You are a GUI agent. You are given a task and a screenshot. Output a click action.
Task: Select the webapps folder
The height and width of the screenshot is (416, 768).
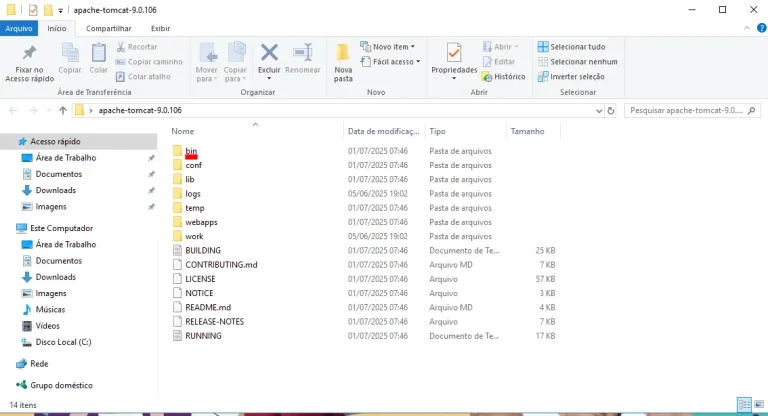point(201,222)
